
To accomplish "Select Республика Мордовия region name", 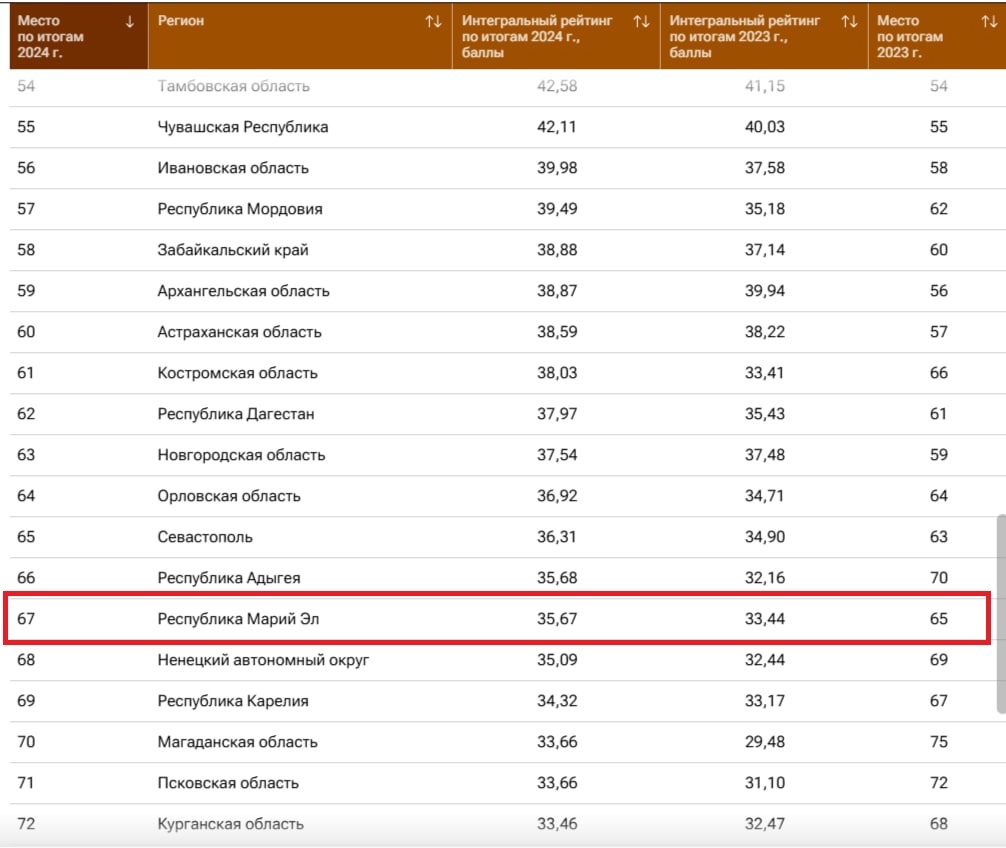I will [x=240, y=209].
